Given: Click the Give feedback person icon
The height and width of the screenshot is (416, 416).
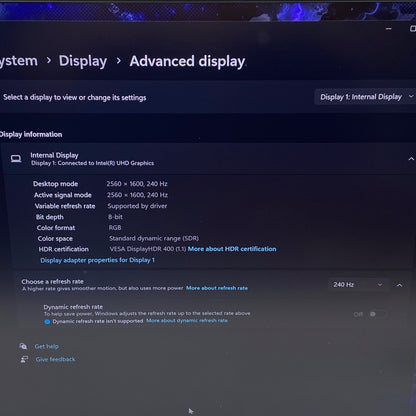Looking at the screenshot, I should 24,359.
